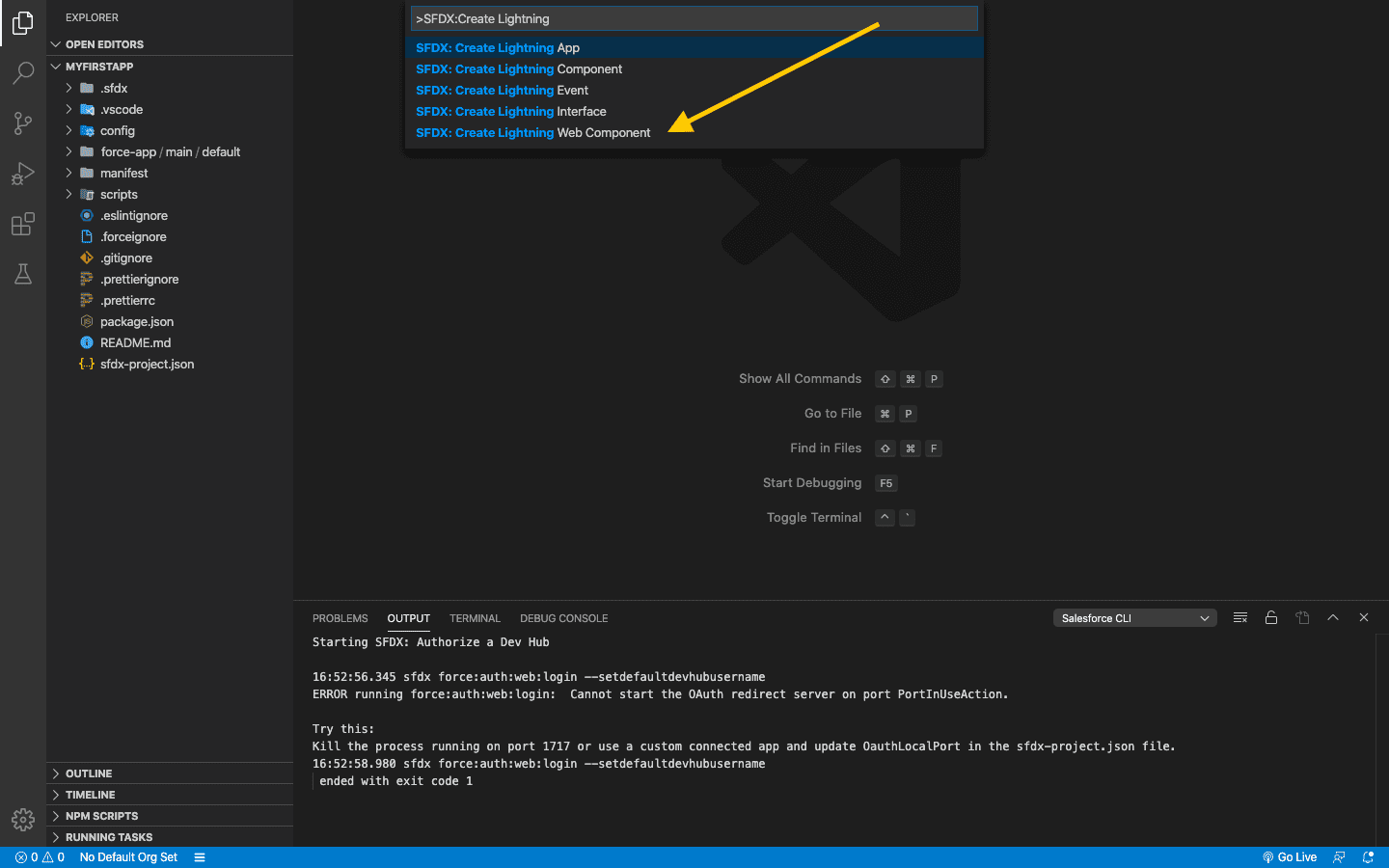Open notifications bell in status bar
Viewport: 1389px width, 868px height.
[x=1368, y=857]
